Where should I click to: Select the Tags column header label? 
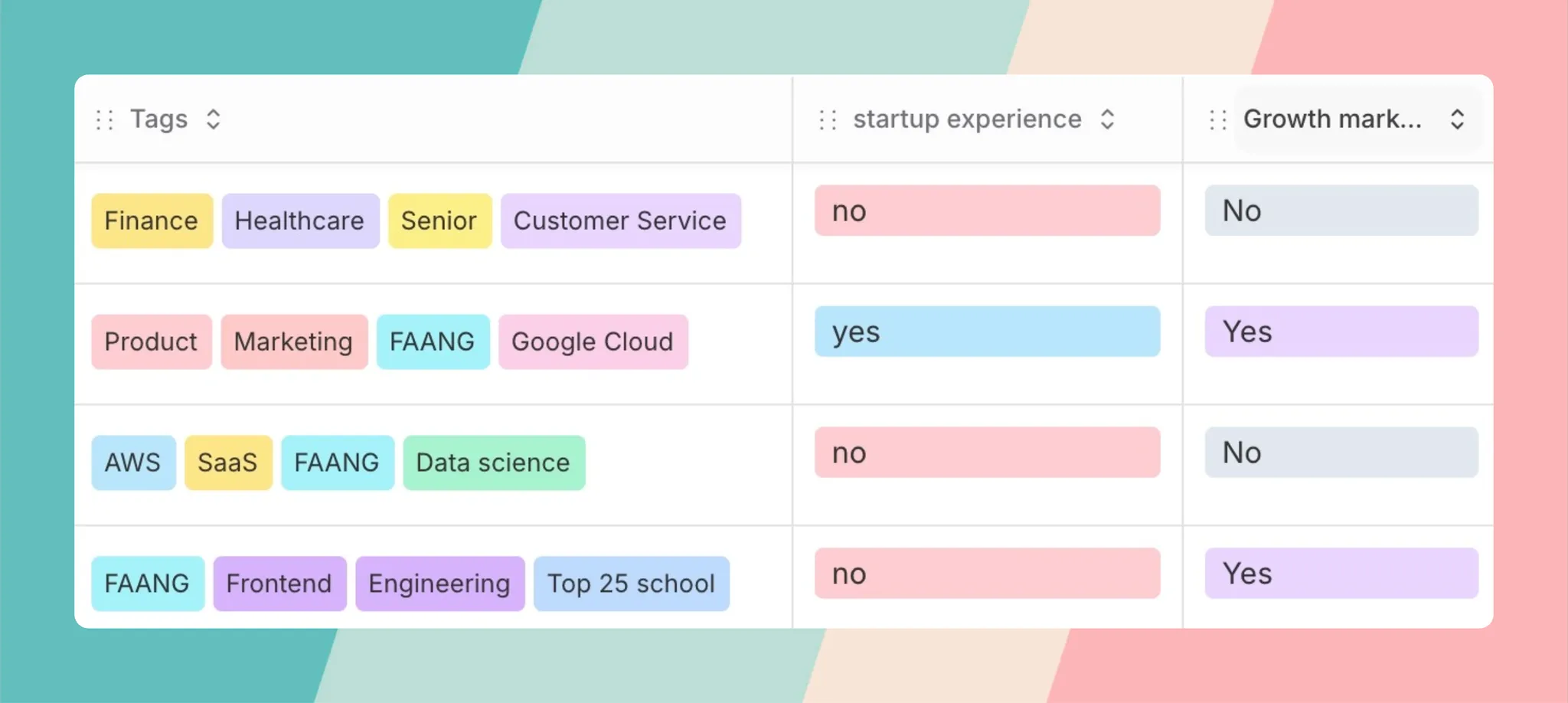(158, 119)
